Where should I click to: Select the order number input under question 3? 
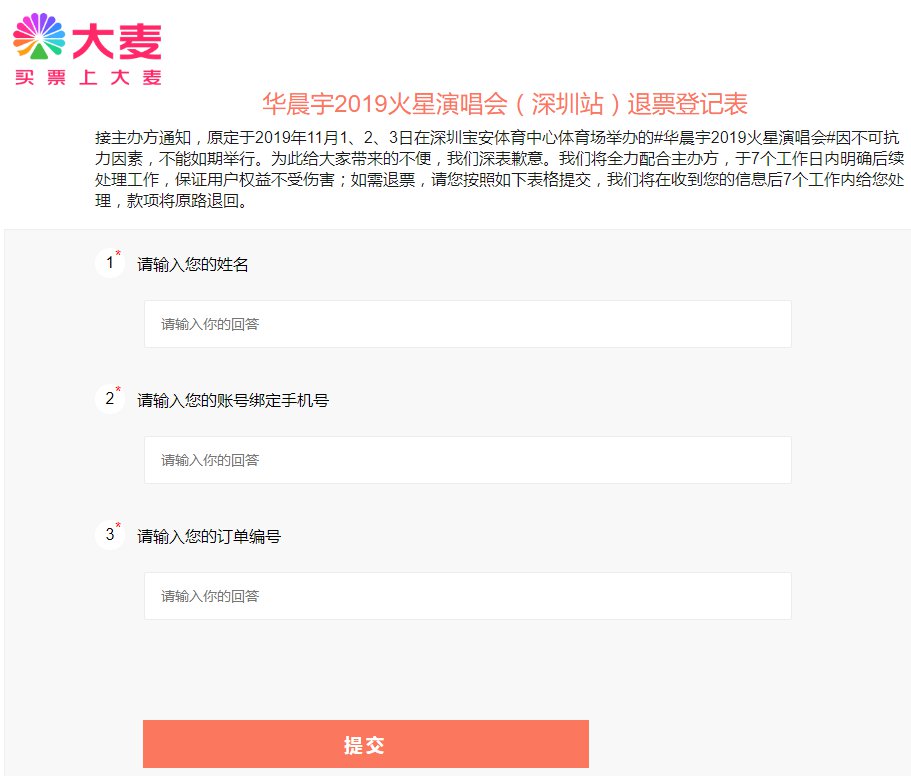pyautogui.click(x=467, y=596)
